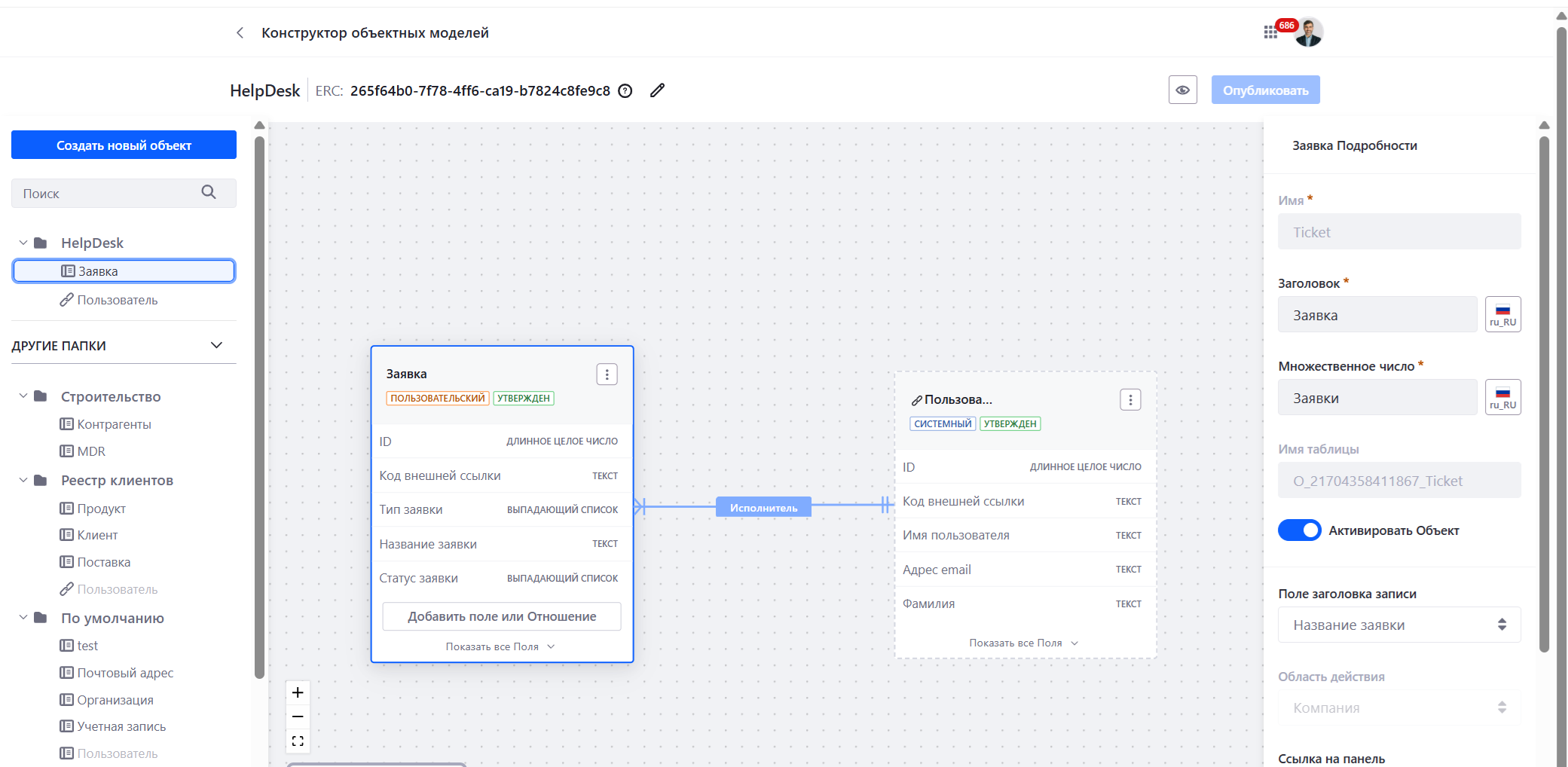Zoom out the canvas with minus button
The width and height of the screenshot is (1568, 767).
click(298, 717)
